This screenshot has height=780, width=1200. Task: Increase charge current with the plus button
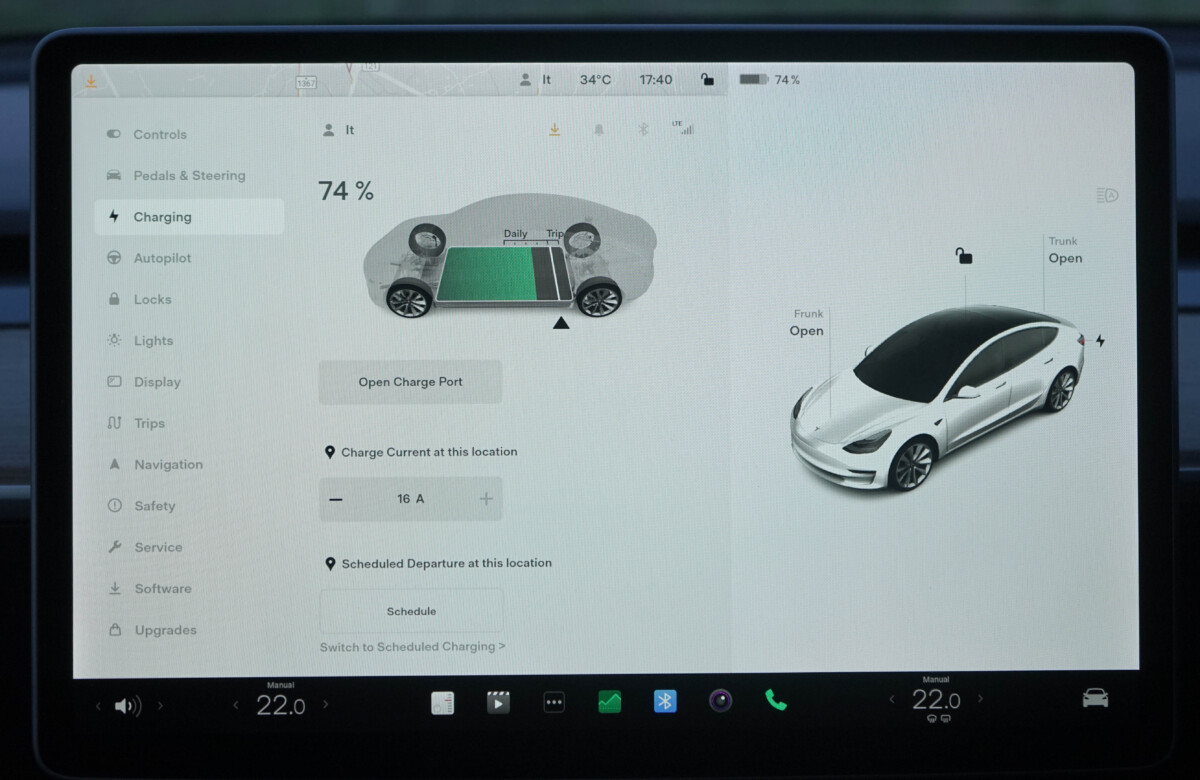[486, 499]
